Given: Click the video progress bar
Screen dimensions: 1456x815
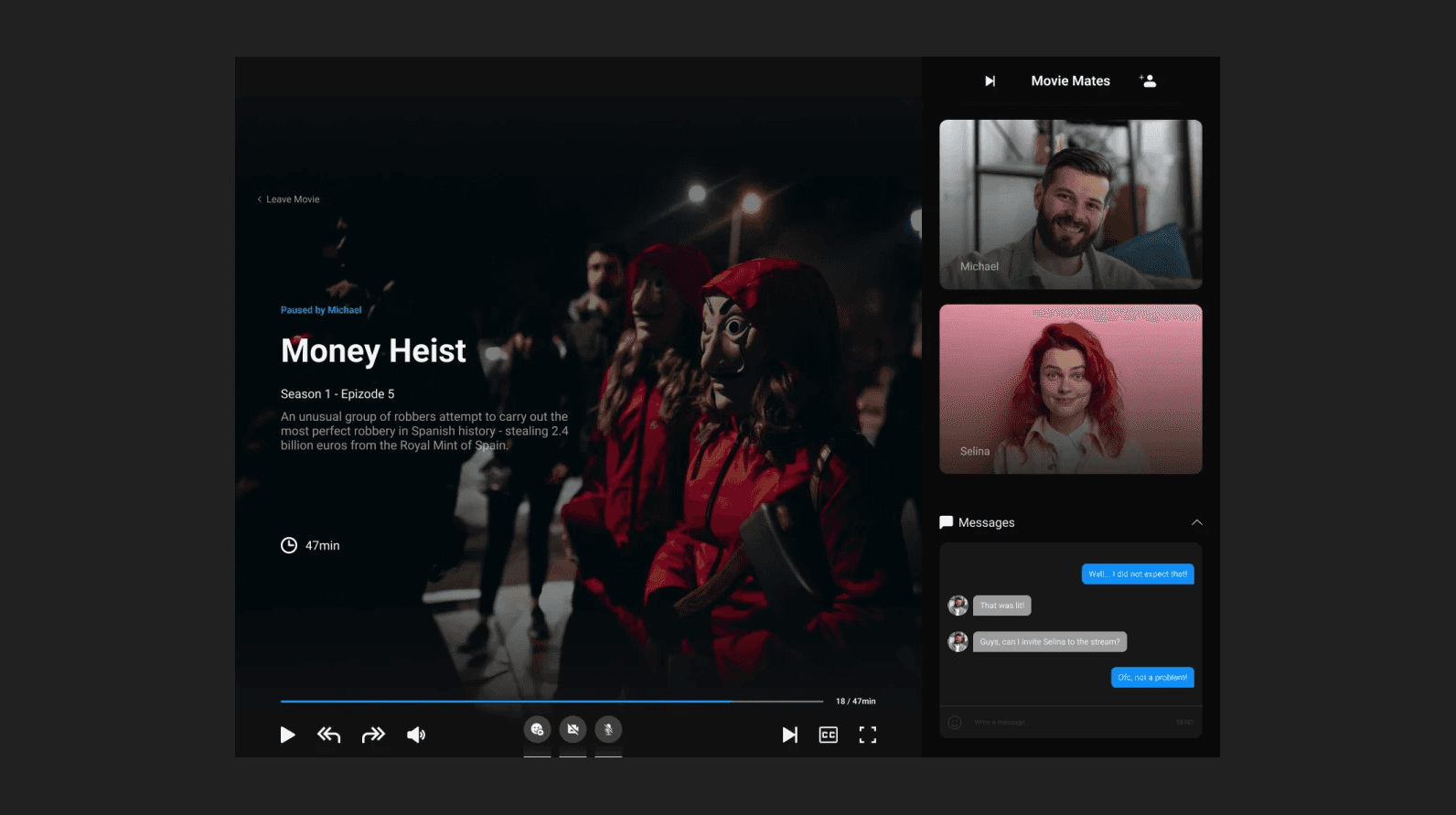Looking at the screenshot, I should point(551,702).
